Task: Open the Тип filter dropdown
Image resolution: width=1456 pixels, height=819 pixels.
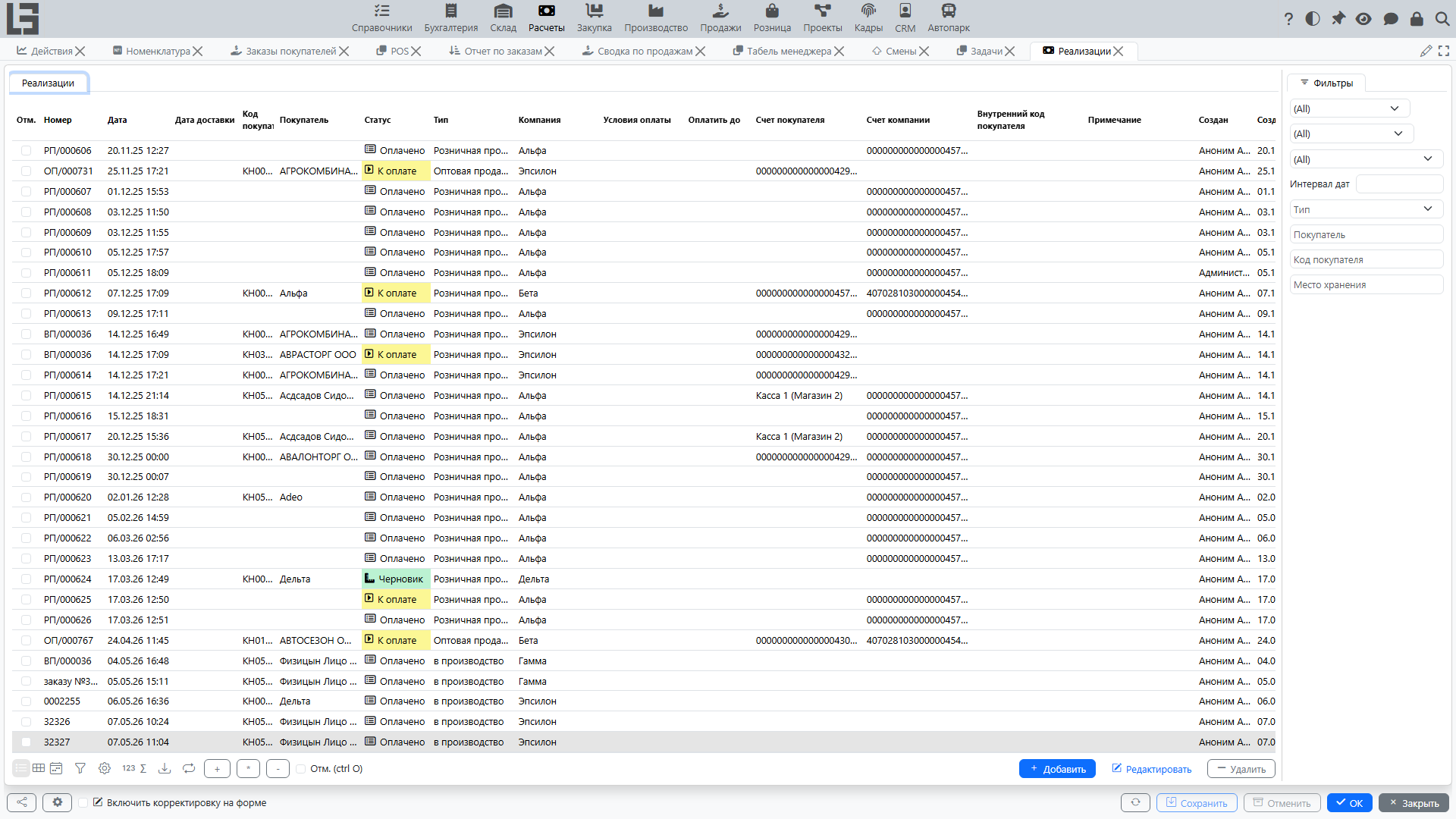Action: click(x=1366, y=209)
